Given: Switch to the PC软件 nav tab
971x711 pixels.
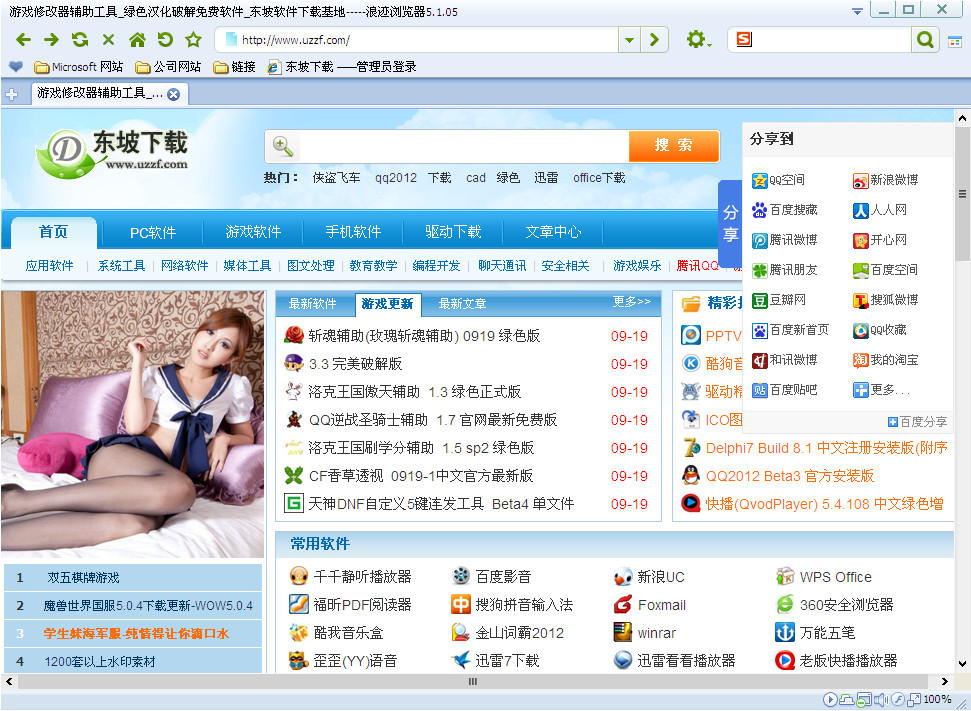Looking at the screenshot, I should (x=152, y=232).
